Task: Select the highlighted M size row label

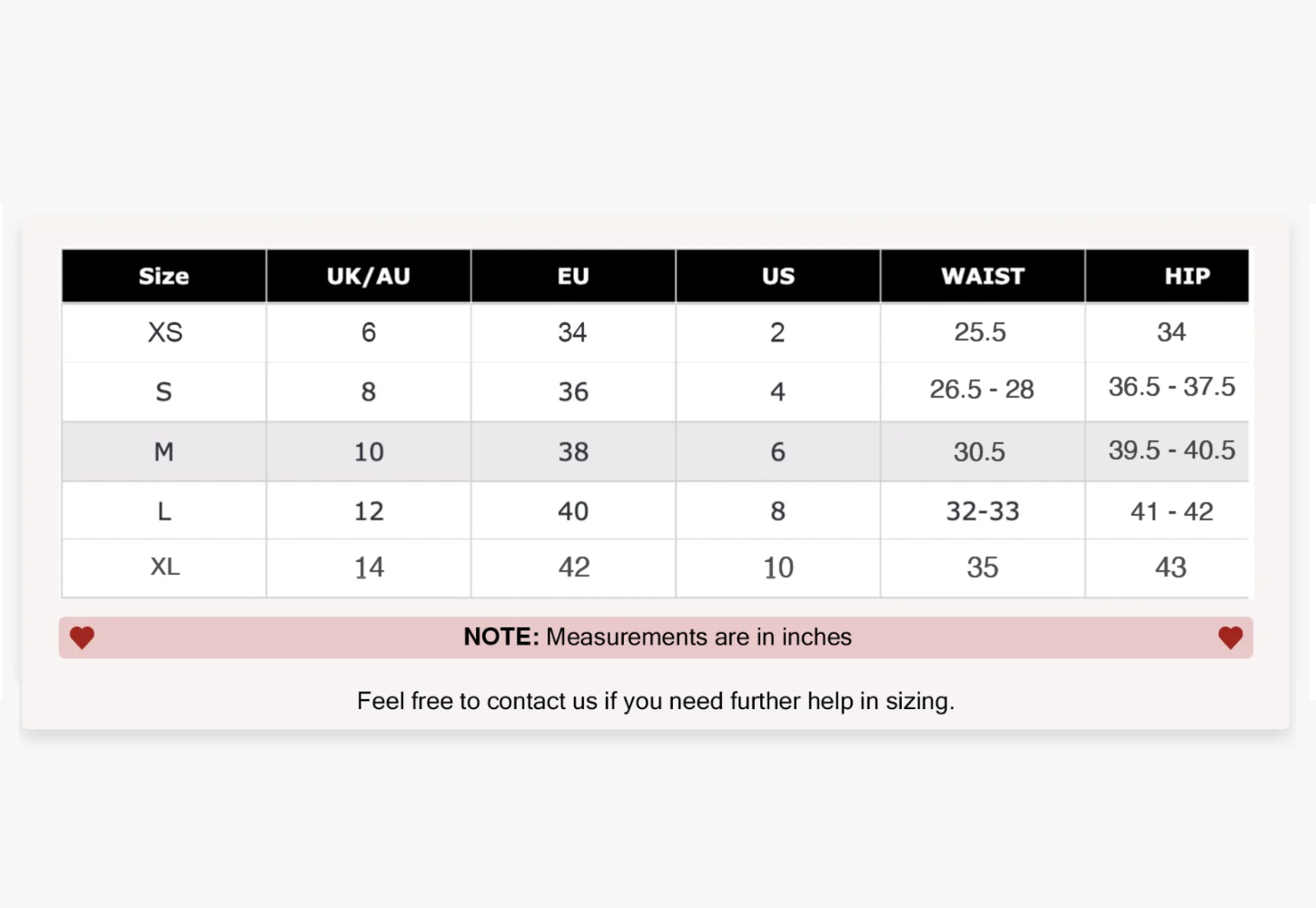Action: click(x=163, y=451)
